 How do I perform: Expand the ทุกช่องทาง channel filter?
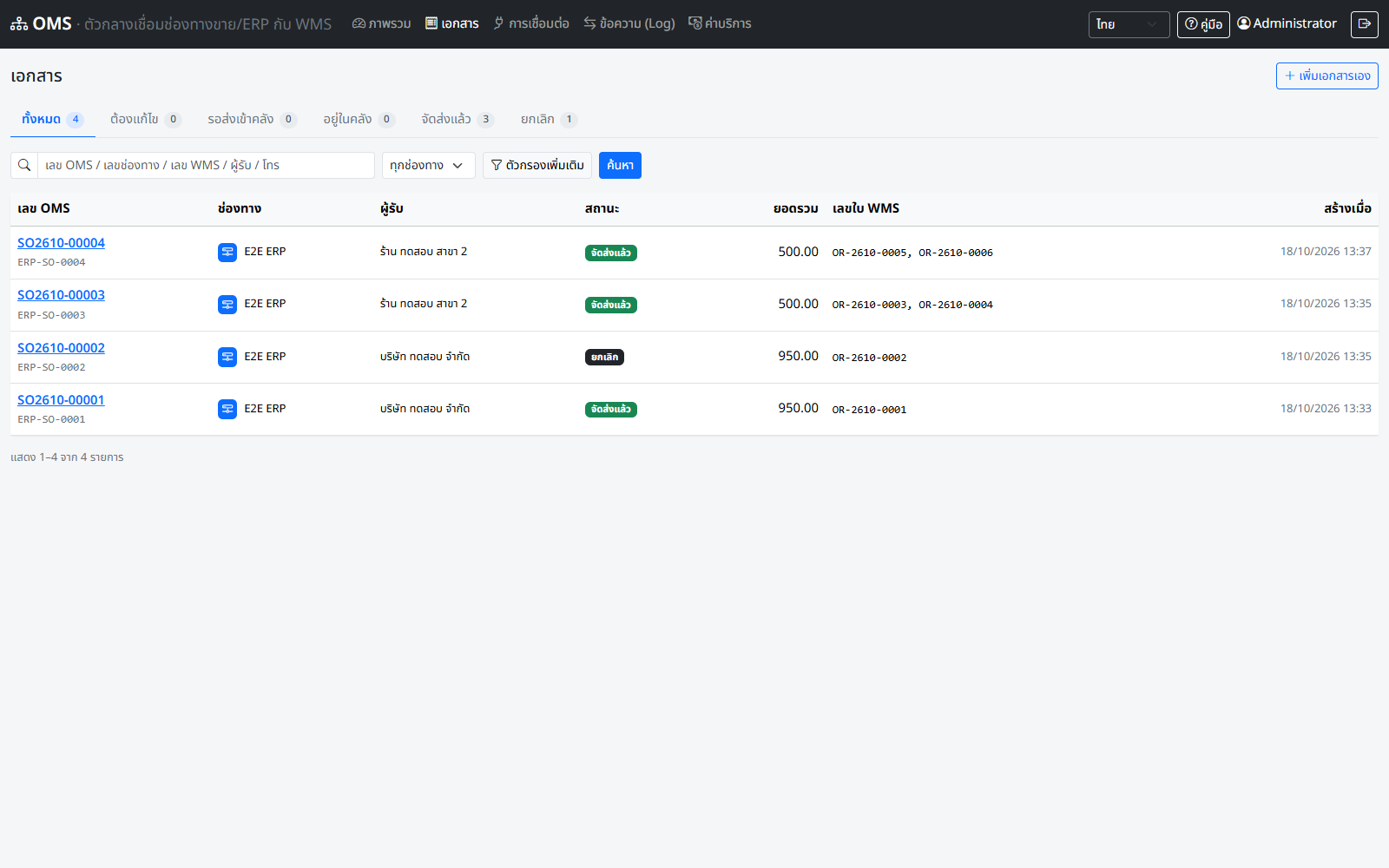tap(429, 165)
